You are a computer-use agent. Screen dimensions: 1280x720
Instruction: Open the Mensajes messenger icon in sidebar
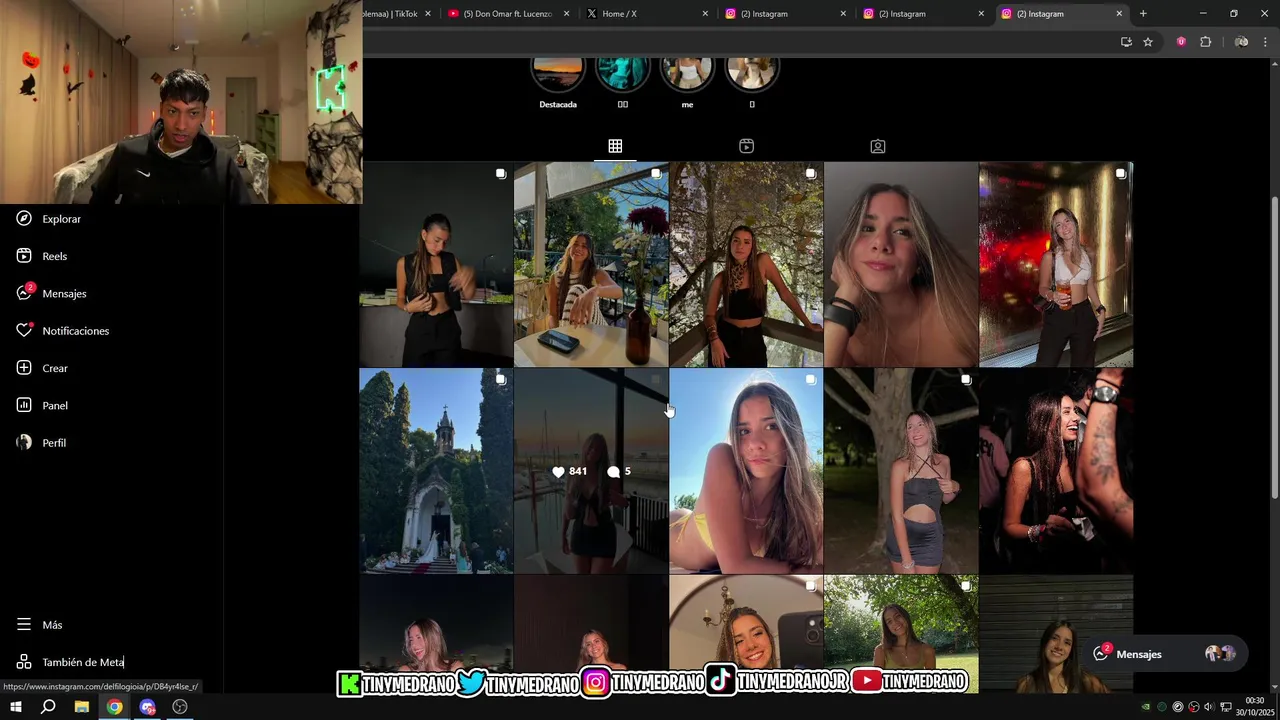click(24, 293)
